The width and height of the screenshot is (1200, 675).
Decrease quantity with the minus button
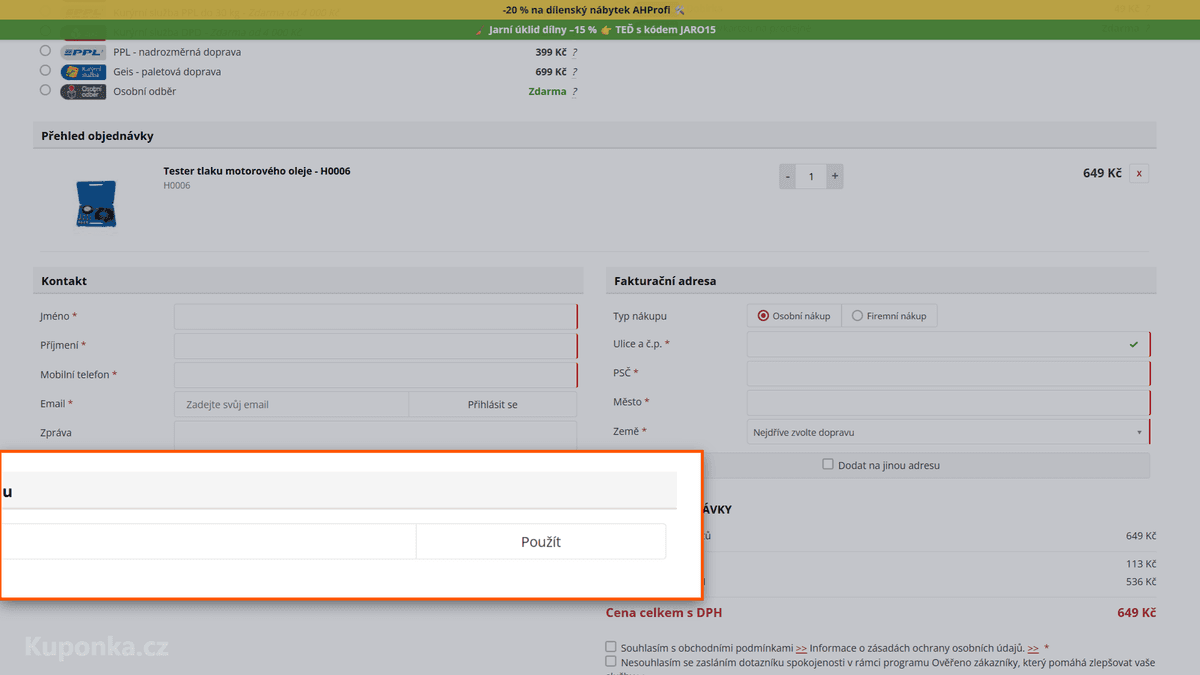[x=788, y=176]
